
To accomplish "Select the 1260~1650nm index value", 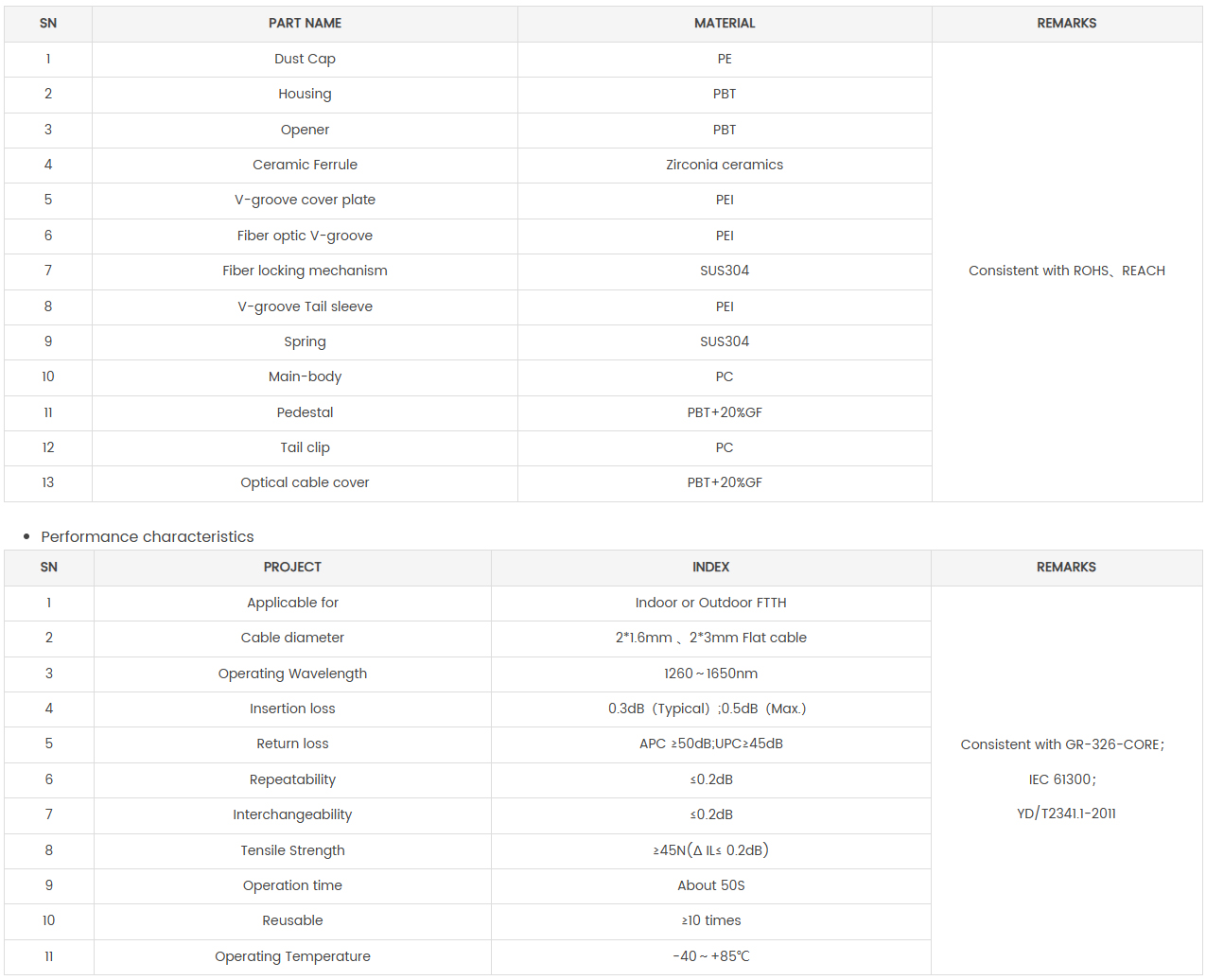I will pos(710,674).
